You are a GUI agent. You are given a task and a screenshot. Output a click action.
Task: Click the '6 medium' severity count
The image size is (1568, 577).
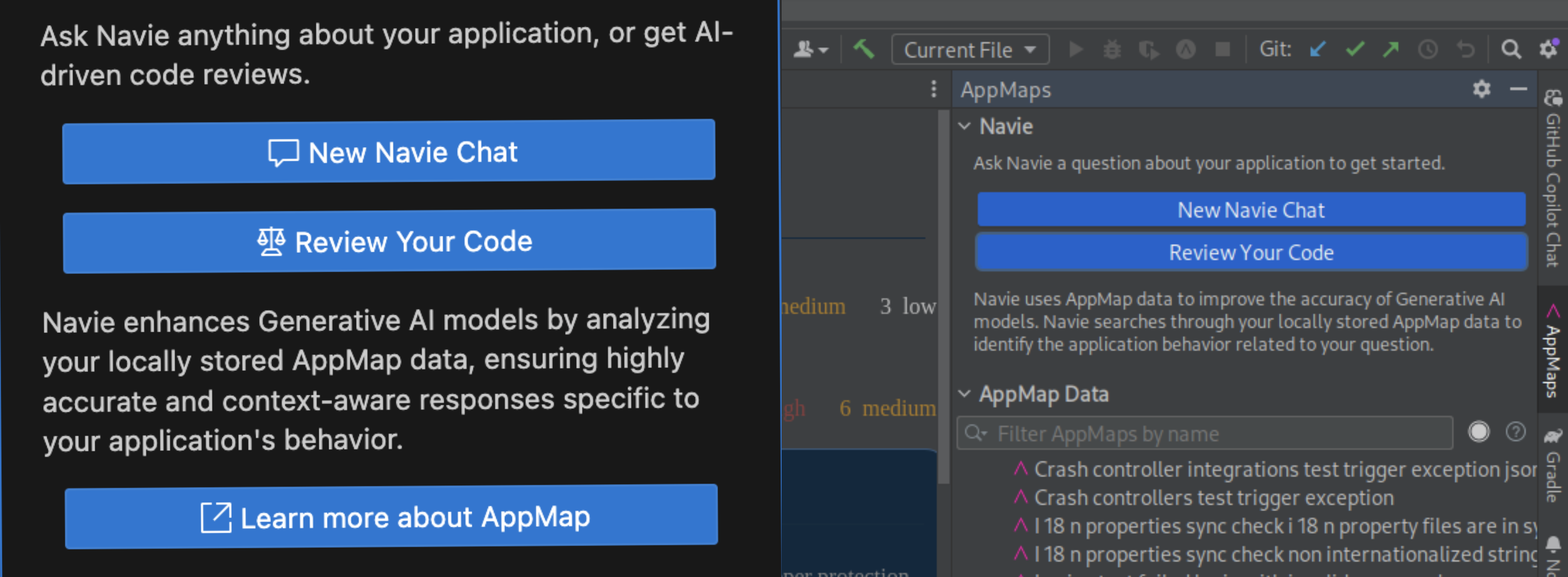tap(887, 408)
